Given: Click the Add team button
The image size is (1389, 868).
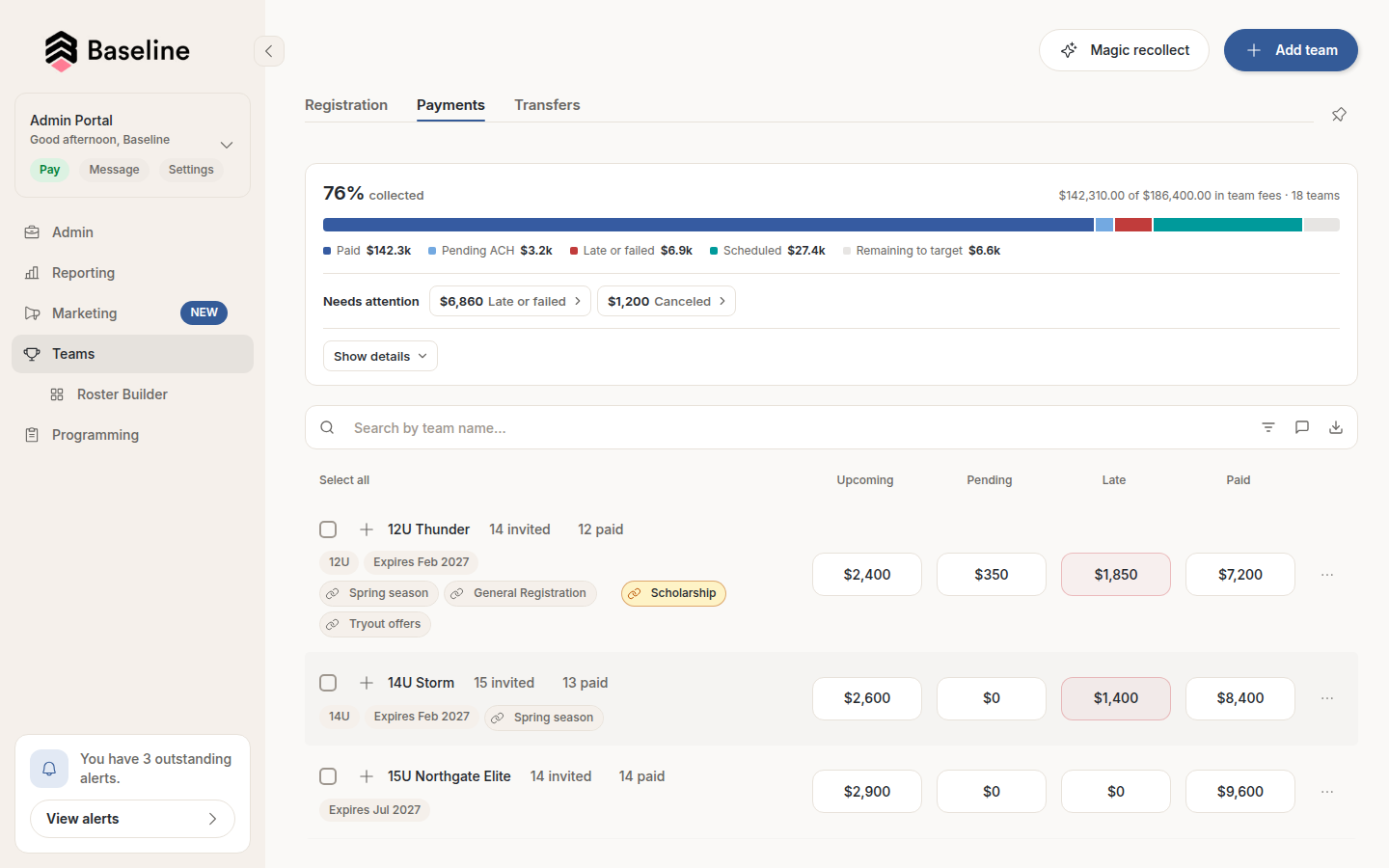Looking at the screenshot, I should pyautogui.click(x=1291, y=50).
